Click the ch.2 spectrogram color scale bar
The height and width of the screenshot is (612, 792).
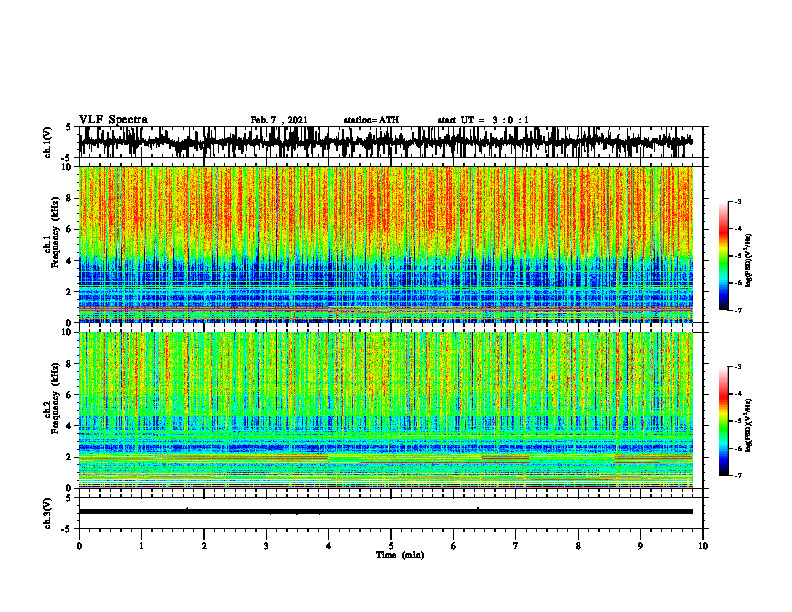(x=724, y=421)
